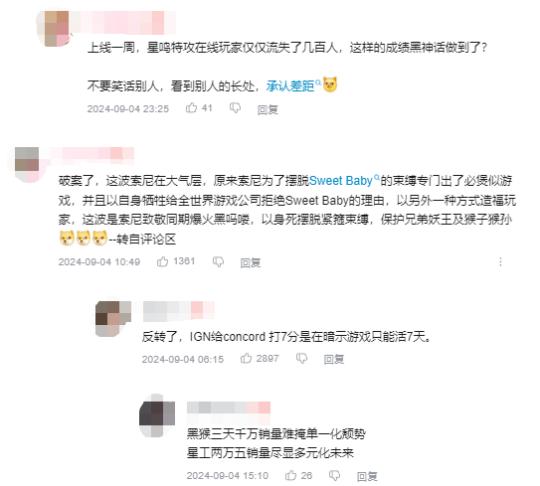540x486 pixels.
Task: Like the IGN concord comment with 2897 likes
Action: point(246,358)
